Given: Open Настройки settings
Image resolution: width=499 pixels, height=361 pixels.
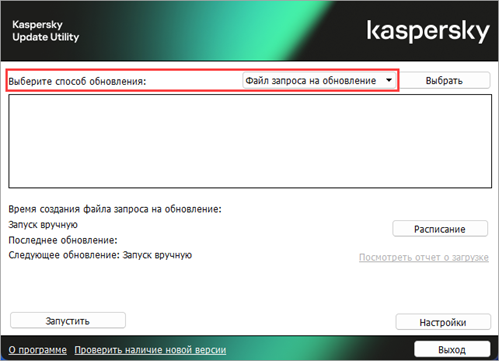Looking at the screenshot, I should pyautogui.click(x=443, y=322).
